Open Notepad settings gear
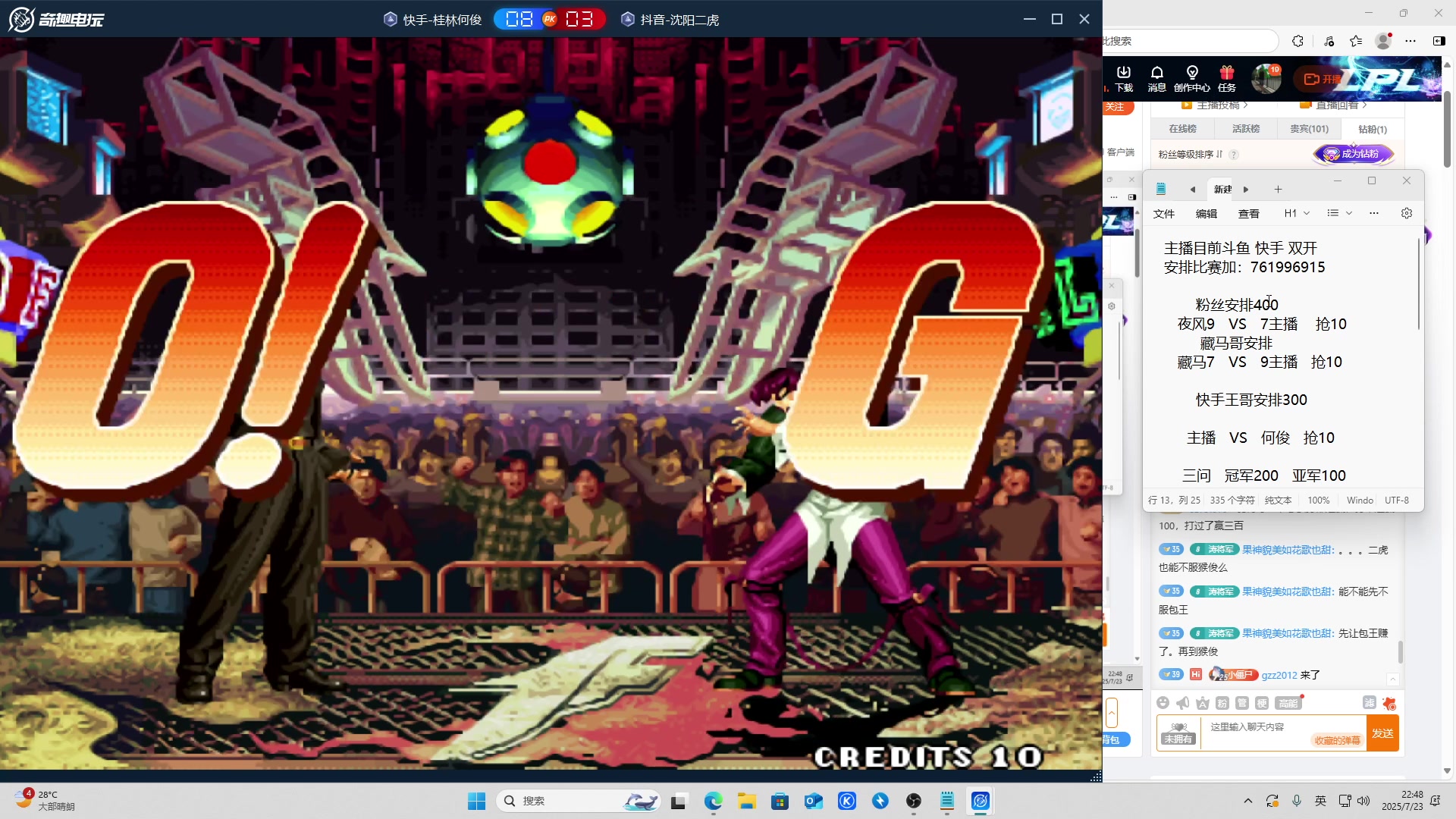This screenshot has width=1456, height=819. [x=1407, y=213]
